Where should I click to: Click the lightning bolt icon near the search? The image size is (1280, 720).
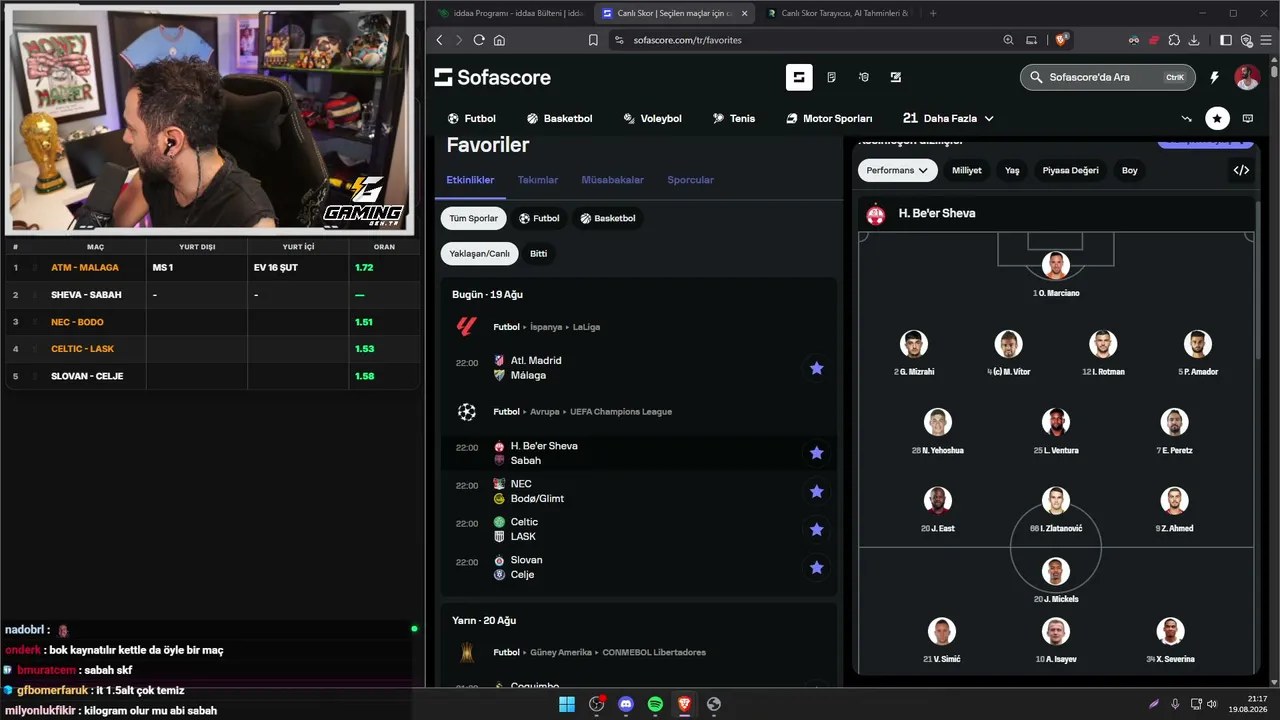(x=1215, y=77)
